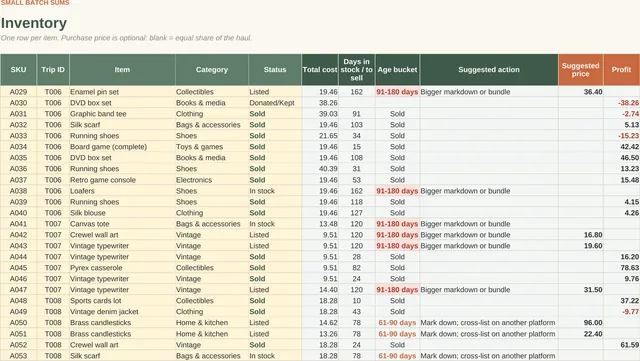The image size is (640, 361).
Task: Click the Donated/Kept status cell
Action: [x=275, y=103]
